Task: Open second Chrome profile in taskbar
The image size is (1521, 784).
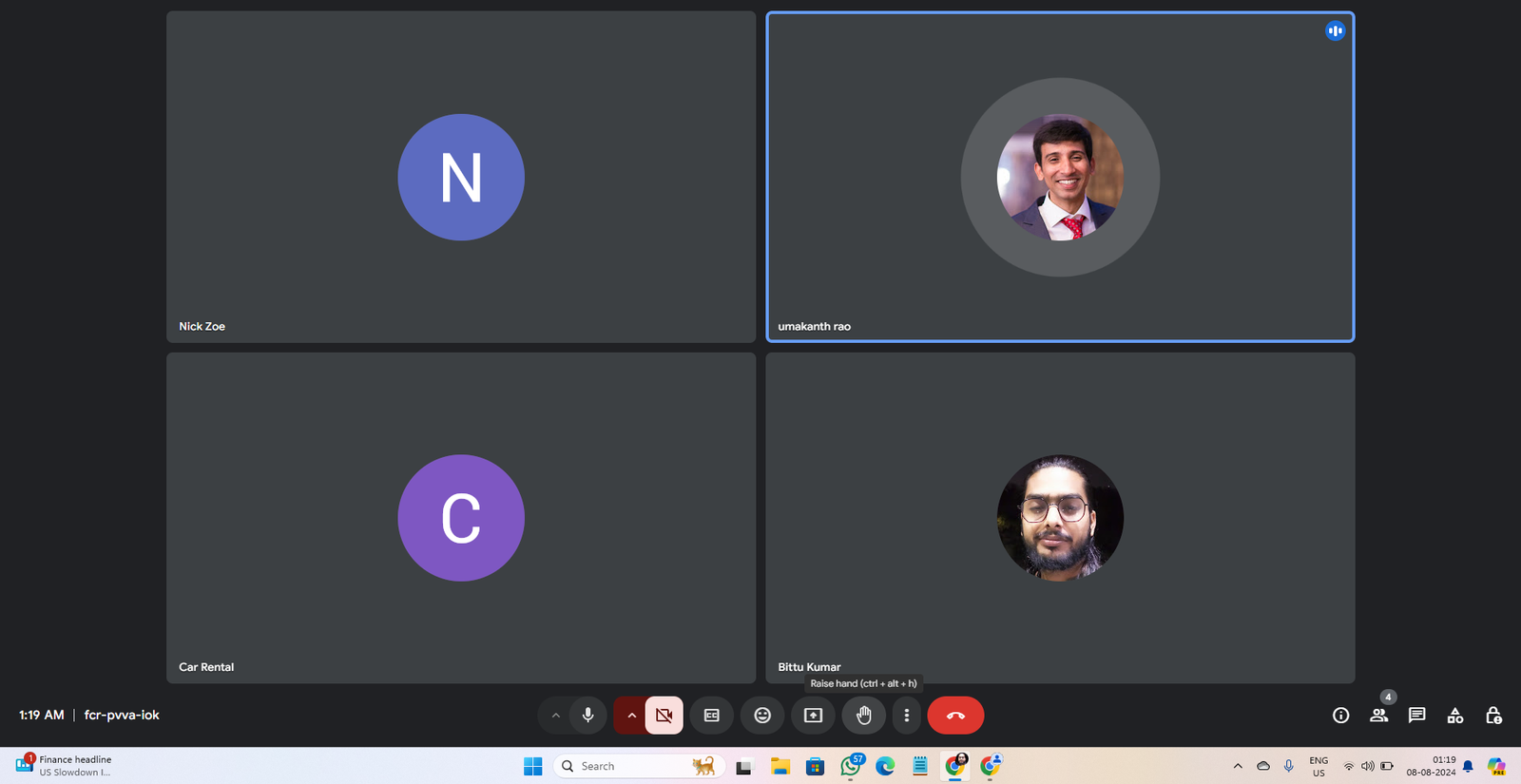Action: (991, 766)
